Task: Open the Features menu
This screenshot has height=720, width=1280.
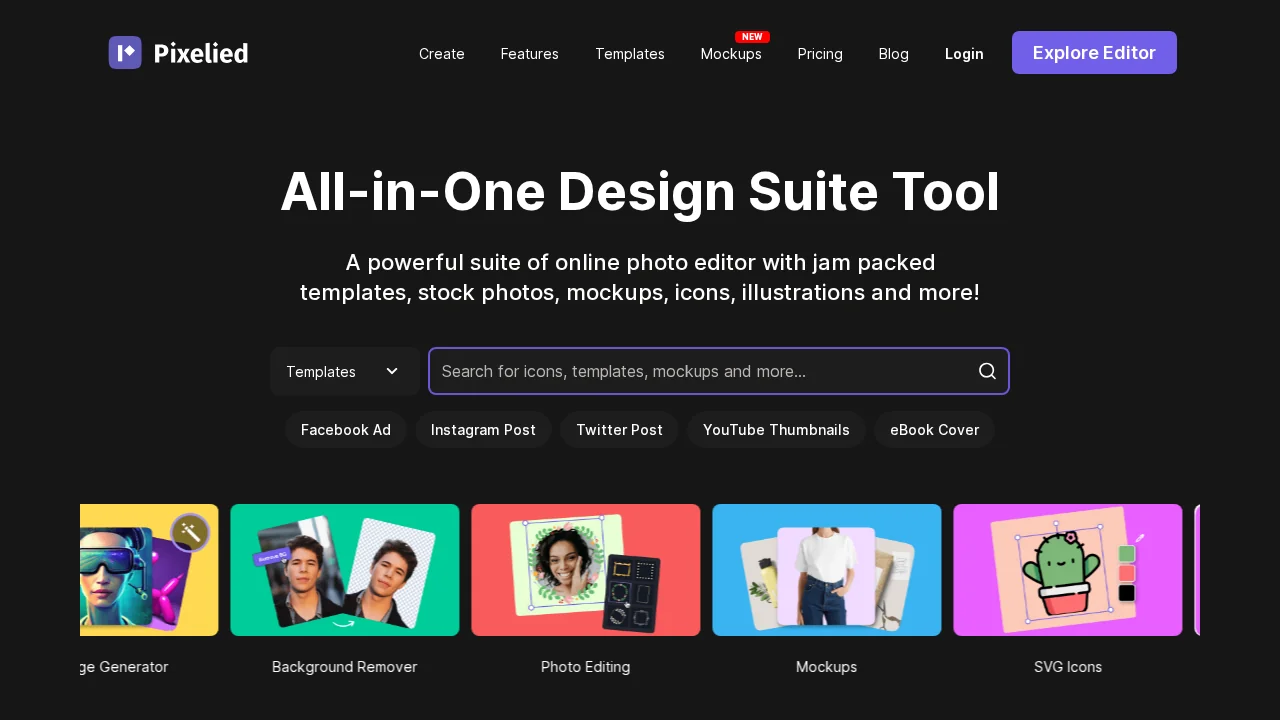Action: click(x=529, y=54)
